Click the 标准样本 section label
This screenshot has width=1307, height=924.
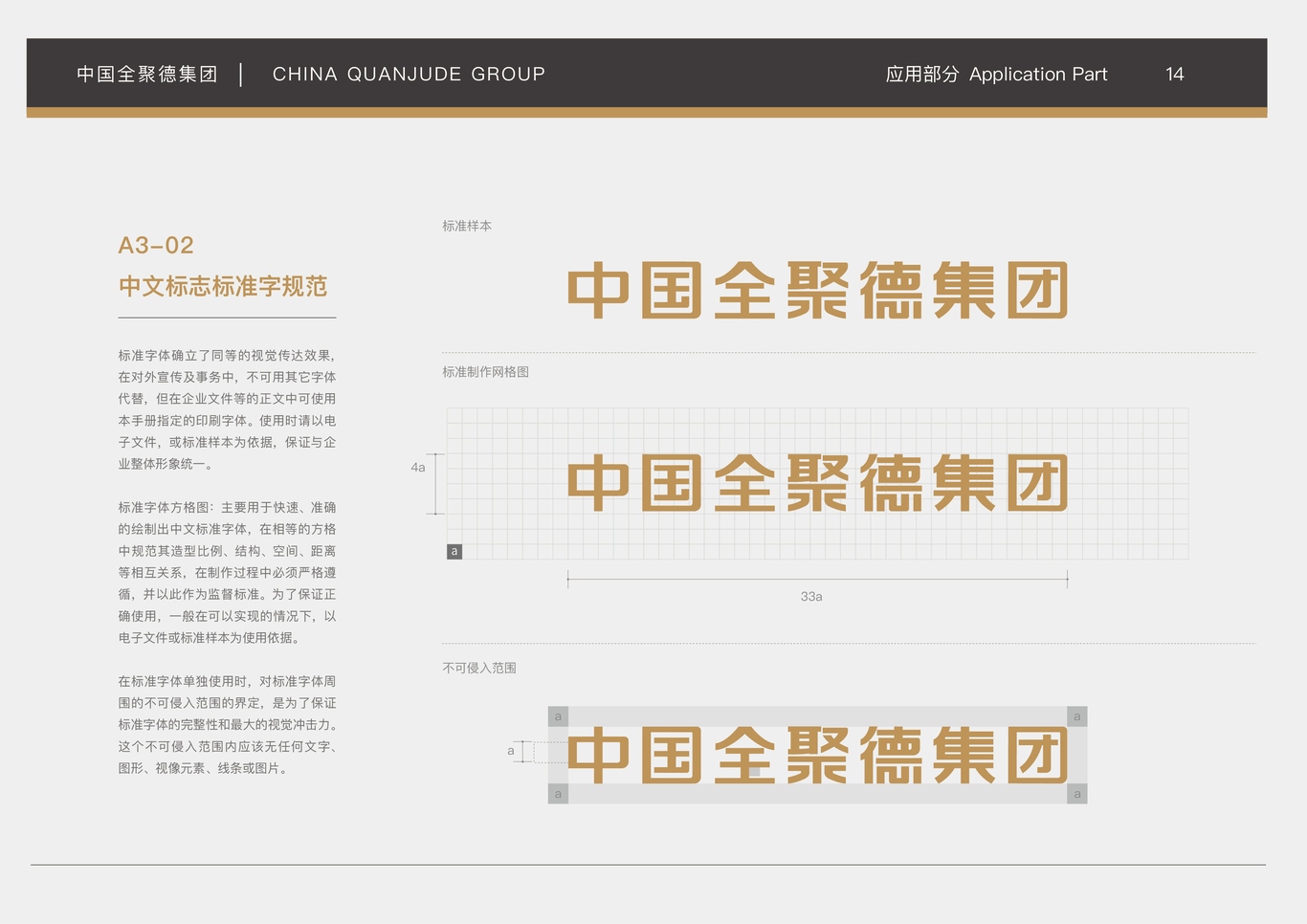(467, 226)
